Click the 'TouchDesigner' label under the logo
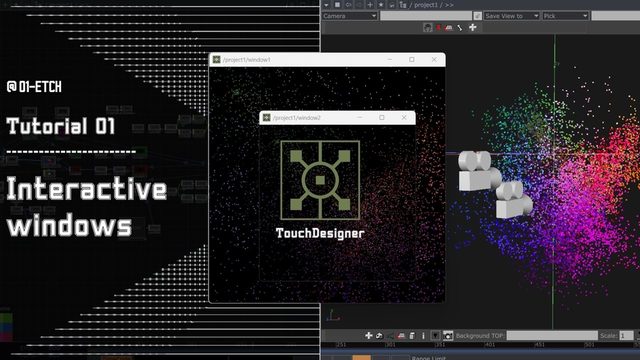640x360 pixels. coord(320,233)
